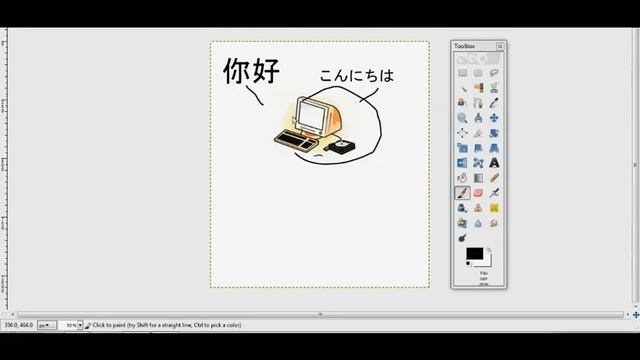Click the horizontal canvas scrollbar
Viewport: 640px width, 360px height.
[320, 314]
